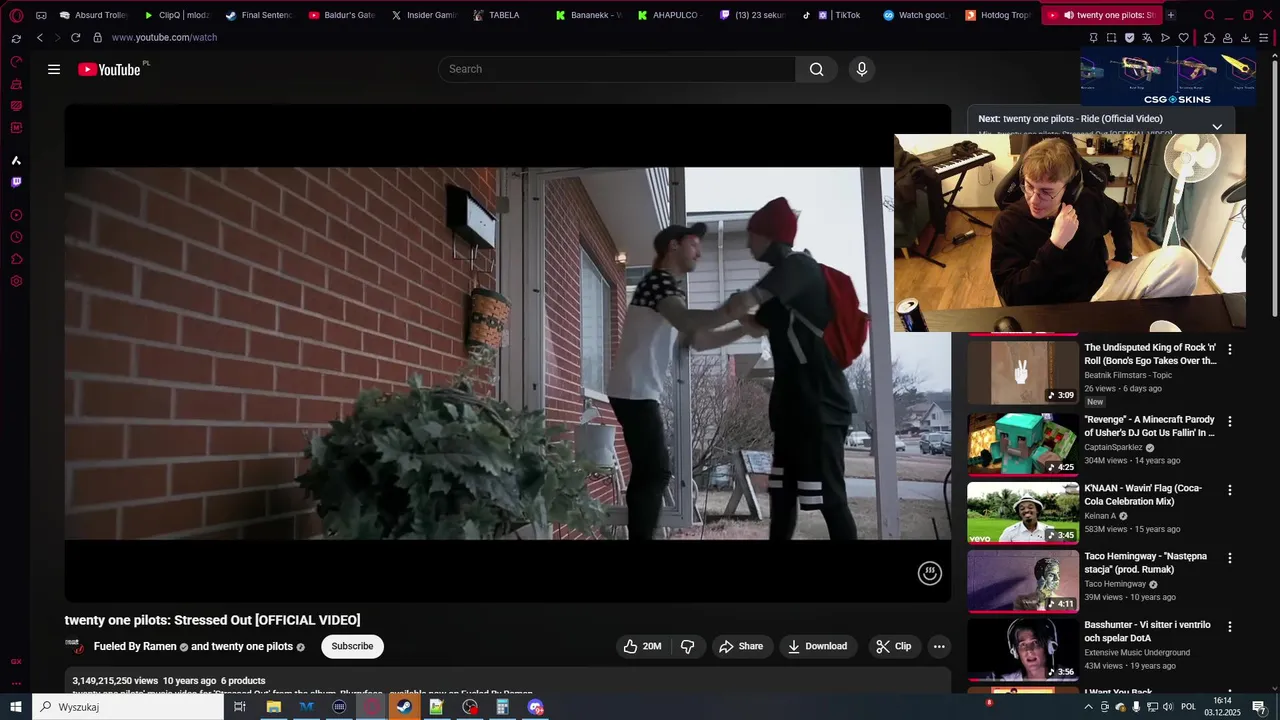
Task: Switch to the ClipQ browser tab
Action: click(x=177, y=15)
